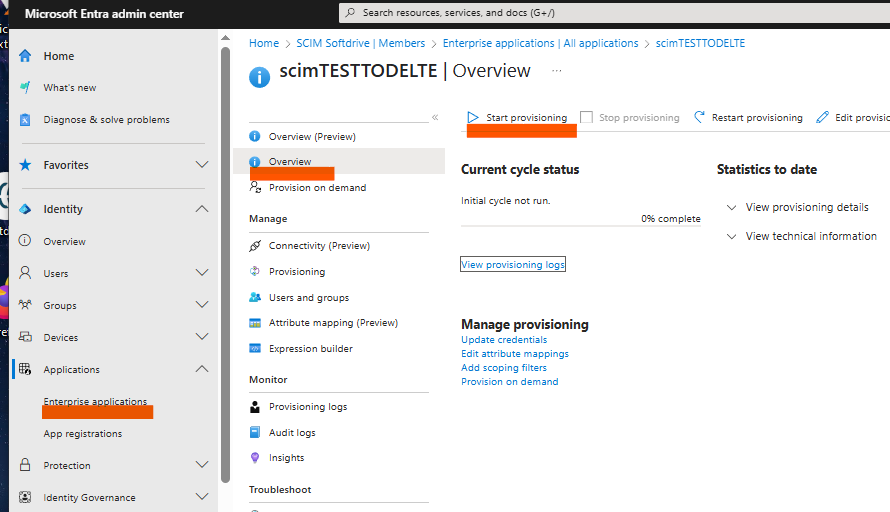The height and width of the screenshot is (512, 890).
Task: Click the sidebar scroll up arrow
Action: [225, 37]
